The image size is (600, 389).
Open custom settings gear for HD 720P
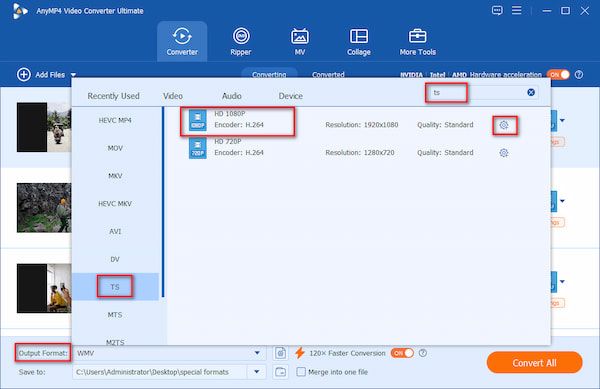pos(504,153)
